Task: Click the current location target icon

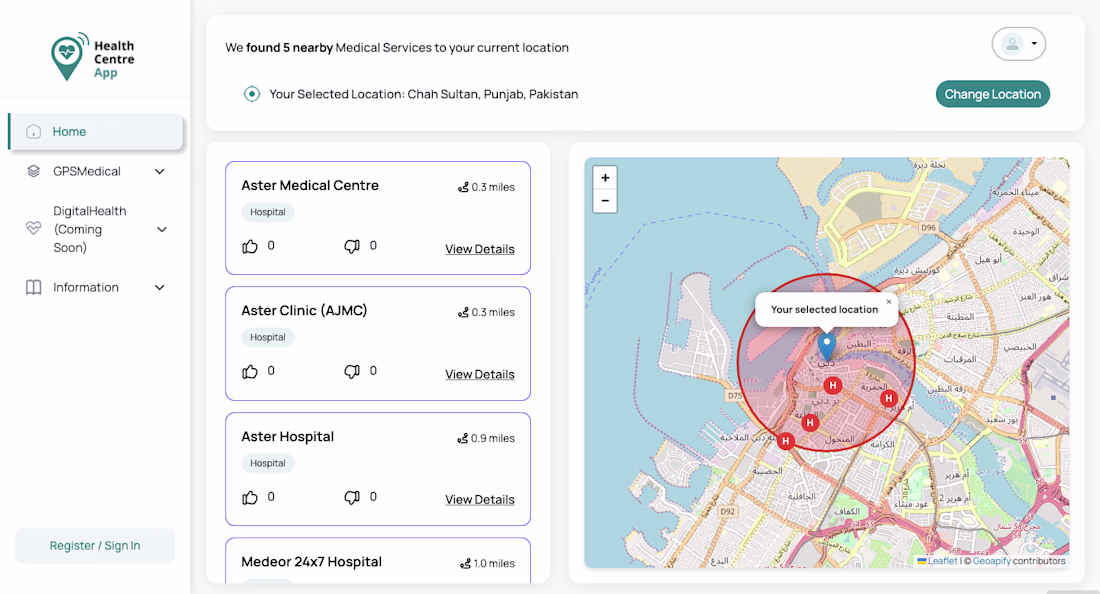Action: point(252,94)
